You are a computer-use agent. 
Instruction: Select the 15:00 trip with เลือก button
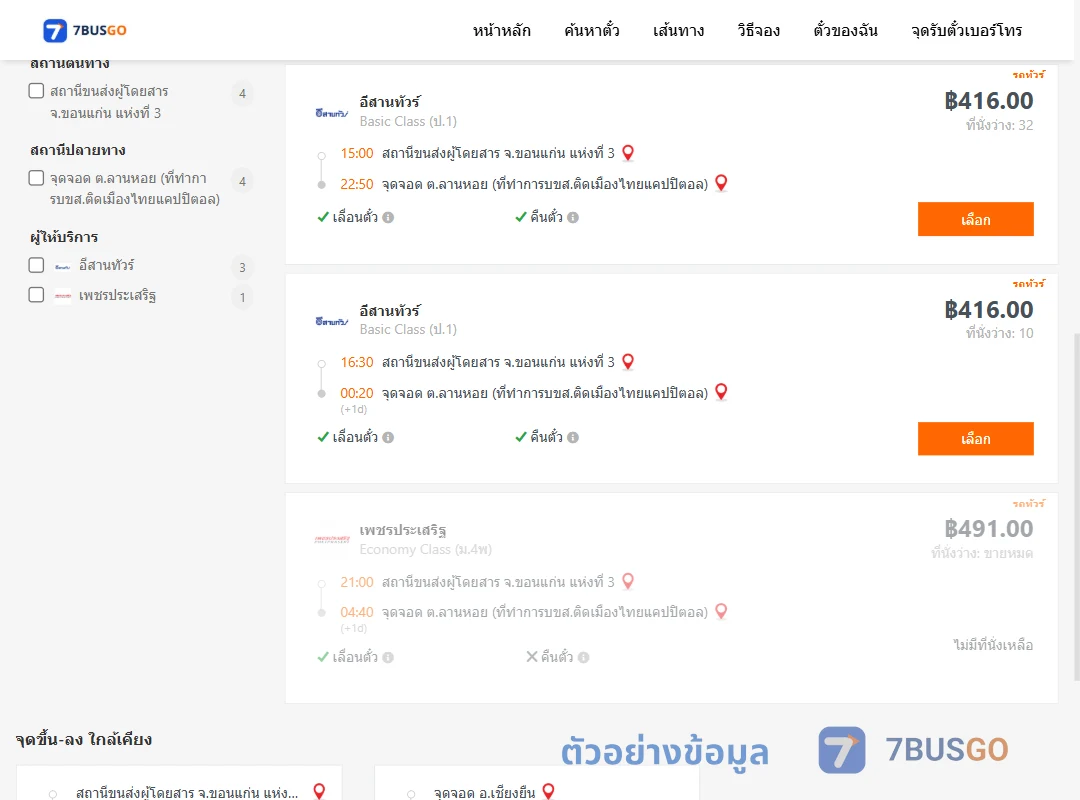click(975, 219)
